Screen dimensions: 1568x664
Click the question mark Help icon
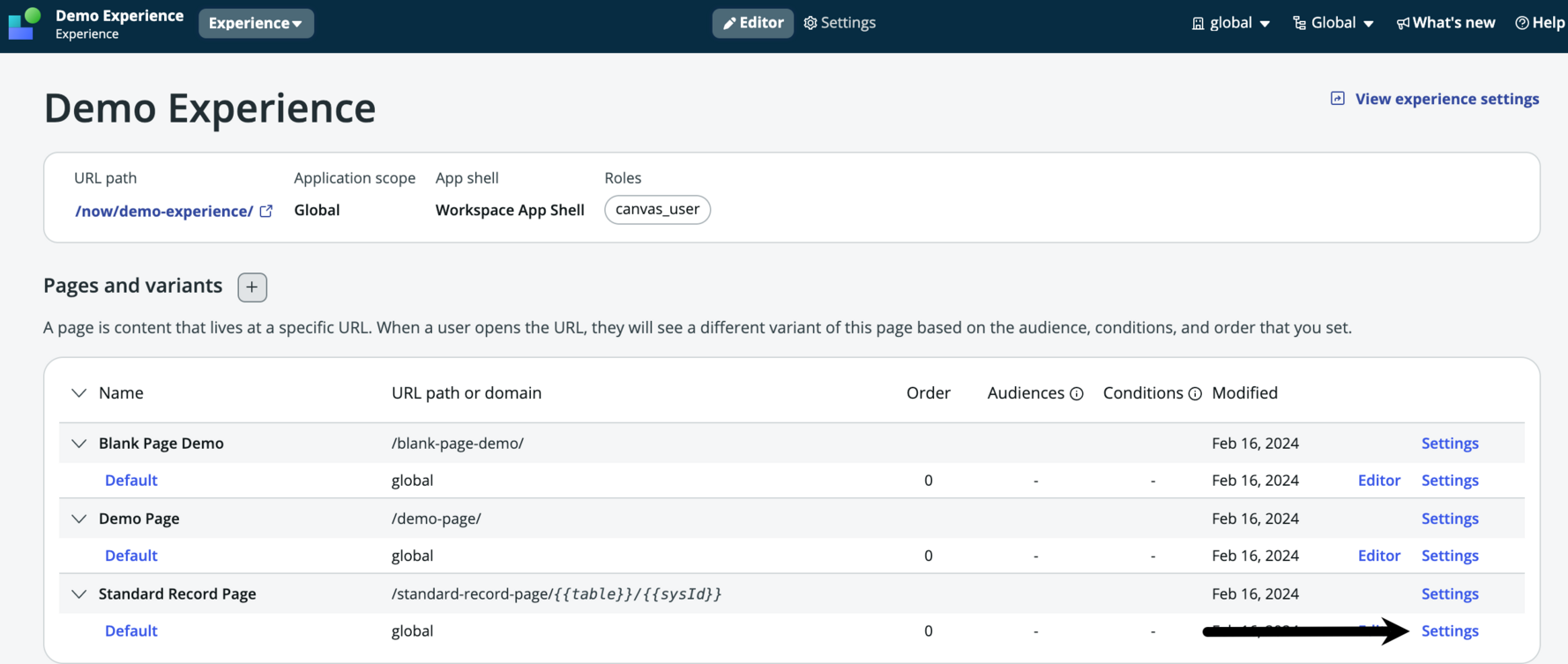[1522, 24]
